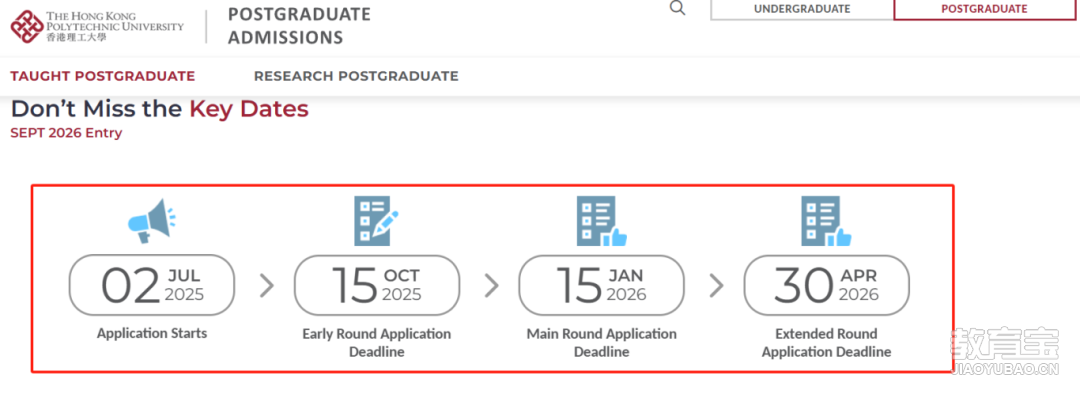The width and height of the screenshot is (1080, 398).
Task: Click the 30 APR 2026 date box
Action: (827, 285)
